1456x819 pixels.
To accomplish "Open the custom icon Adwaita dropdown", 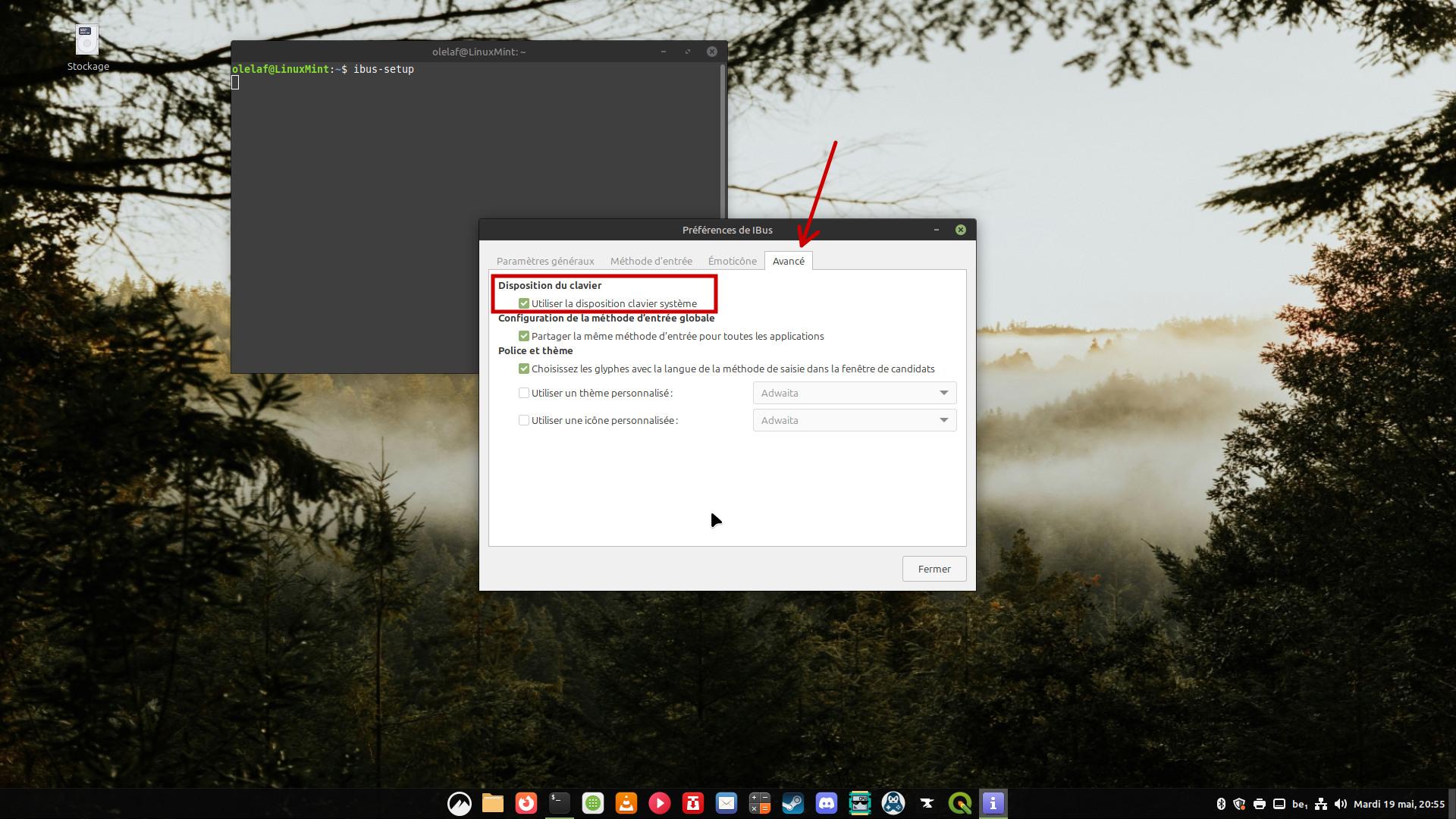I will coord(855,420).
